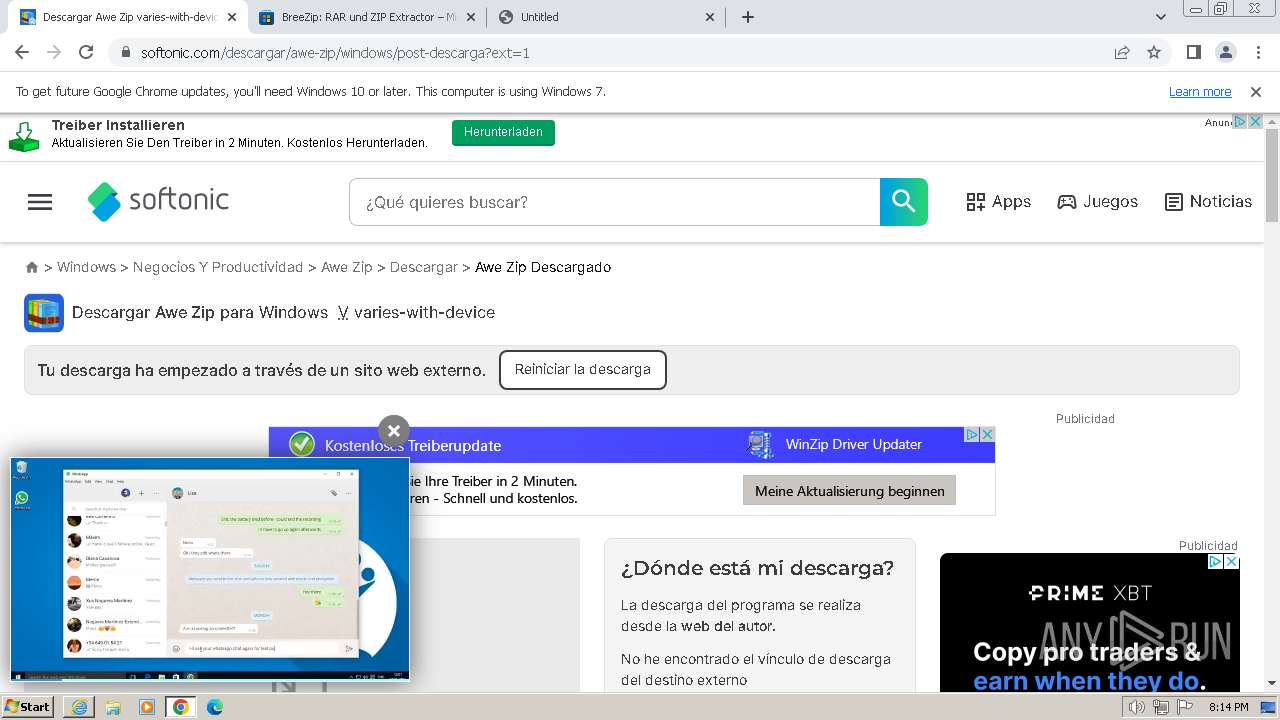Play the WhatsApp floating video thumbnail
This screenshot has width=1280, height=720.
210,570
